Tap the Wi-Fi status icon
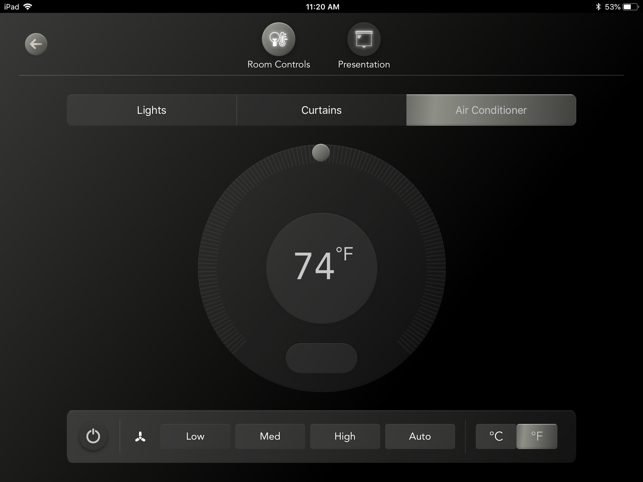The image size is (643, 482). [x=28, y=7]
